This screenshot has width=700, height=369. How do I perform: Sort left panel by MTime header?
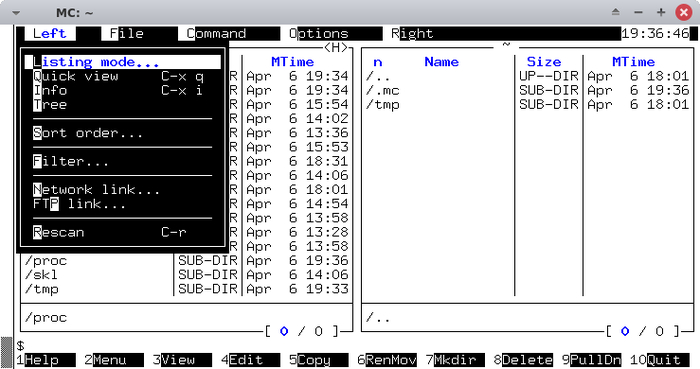coord(292,62)
